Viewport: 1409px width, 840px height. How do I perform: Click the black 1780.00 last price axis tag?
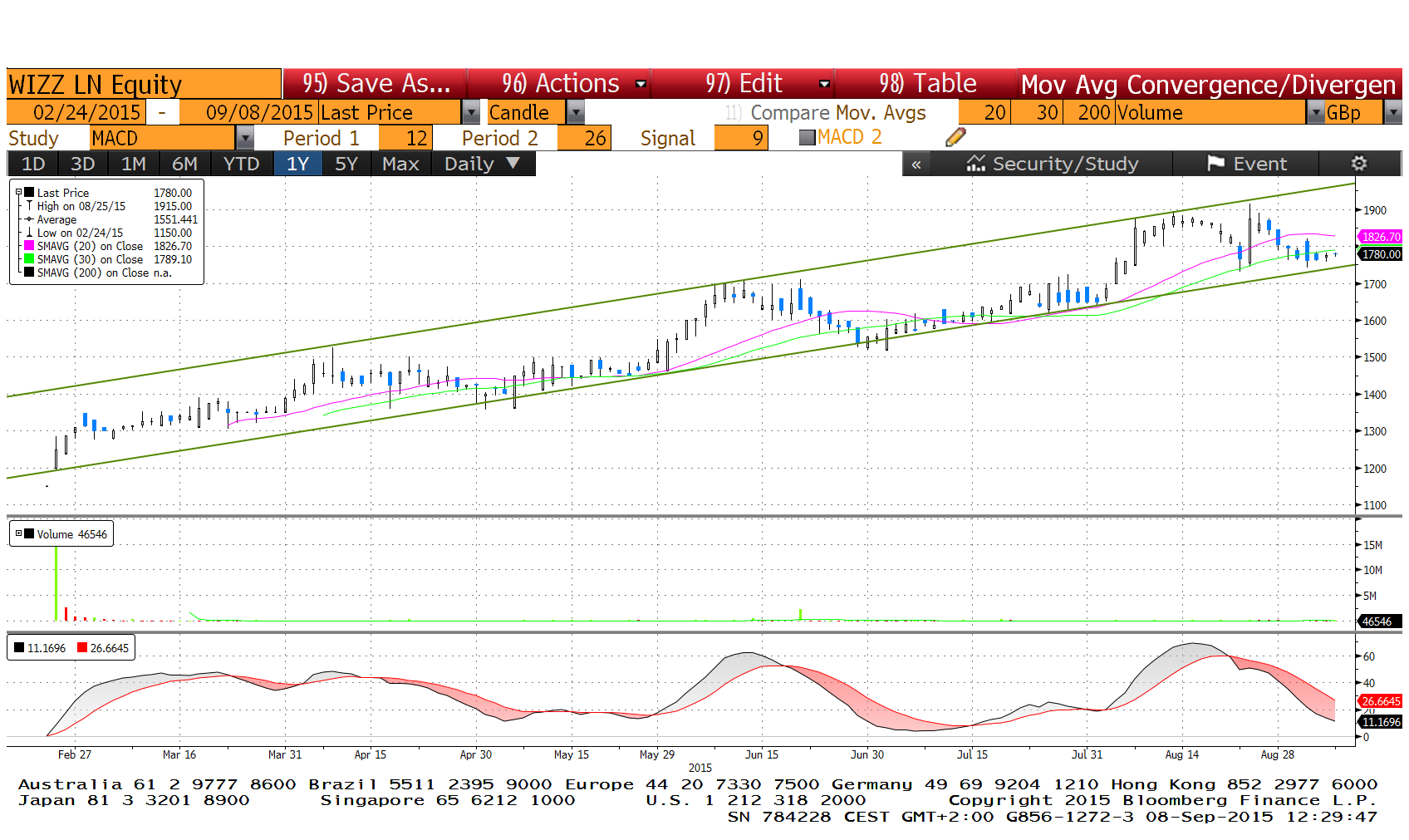coord(1380,254)
